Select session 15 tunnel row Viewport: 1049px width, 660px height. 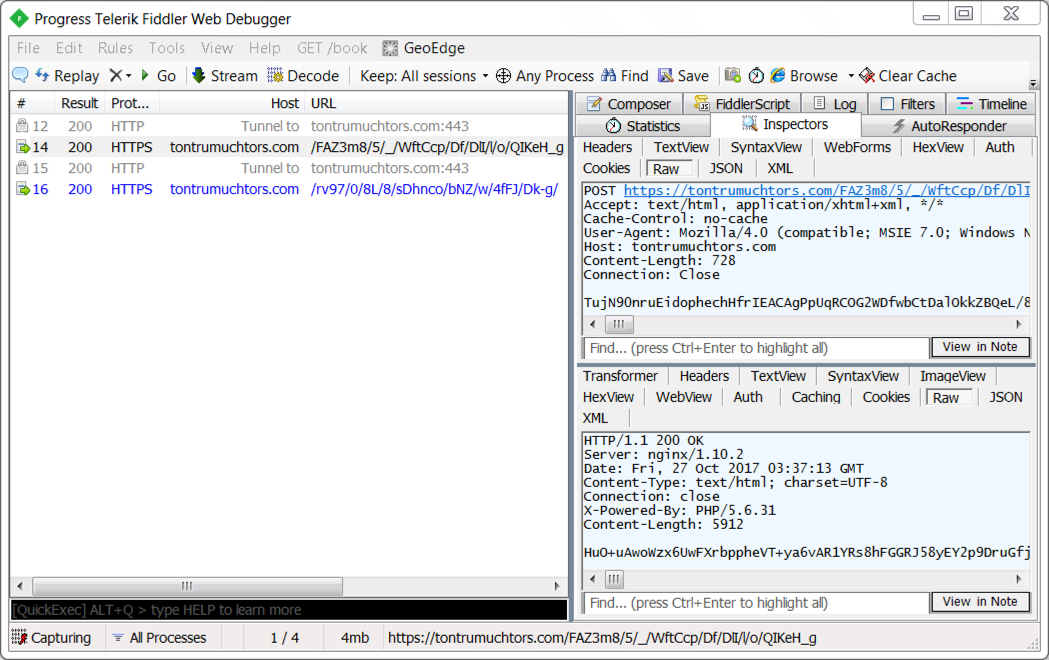[289, 168]
